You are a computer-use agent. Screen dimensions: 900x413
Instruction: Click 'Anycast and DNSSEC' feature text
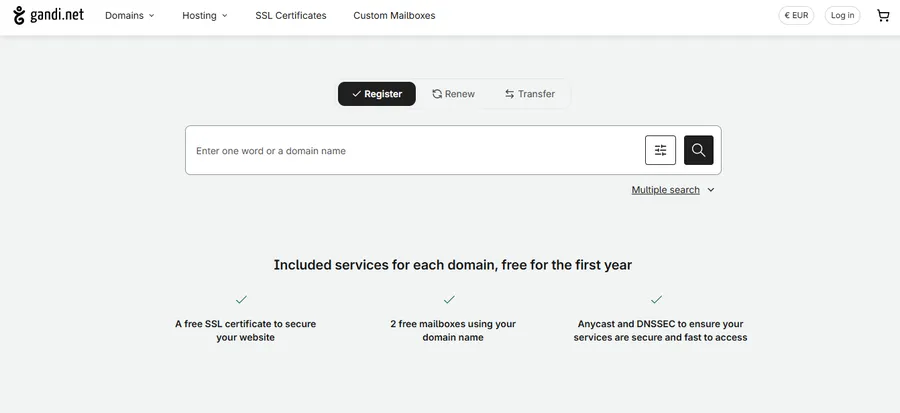tap(660, 330)
